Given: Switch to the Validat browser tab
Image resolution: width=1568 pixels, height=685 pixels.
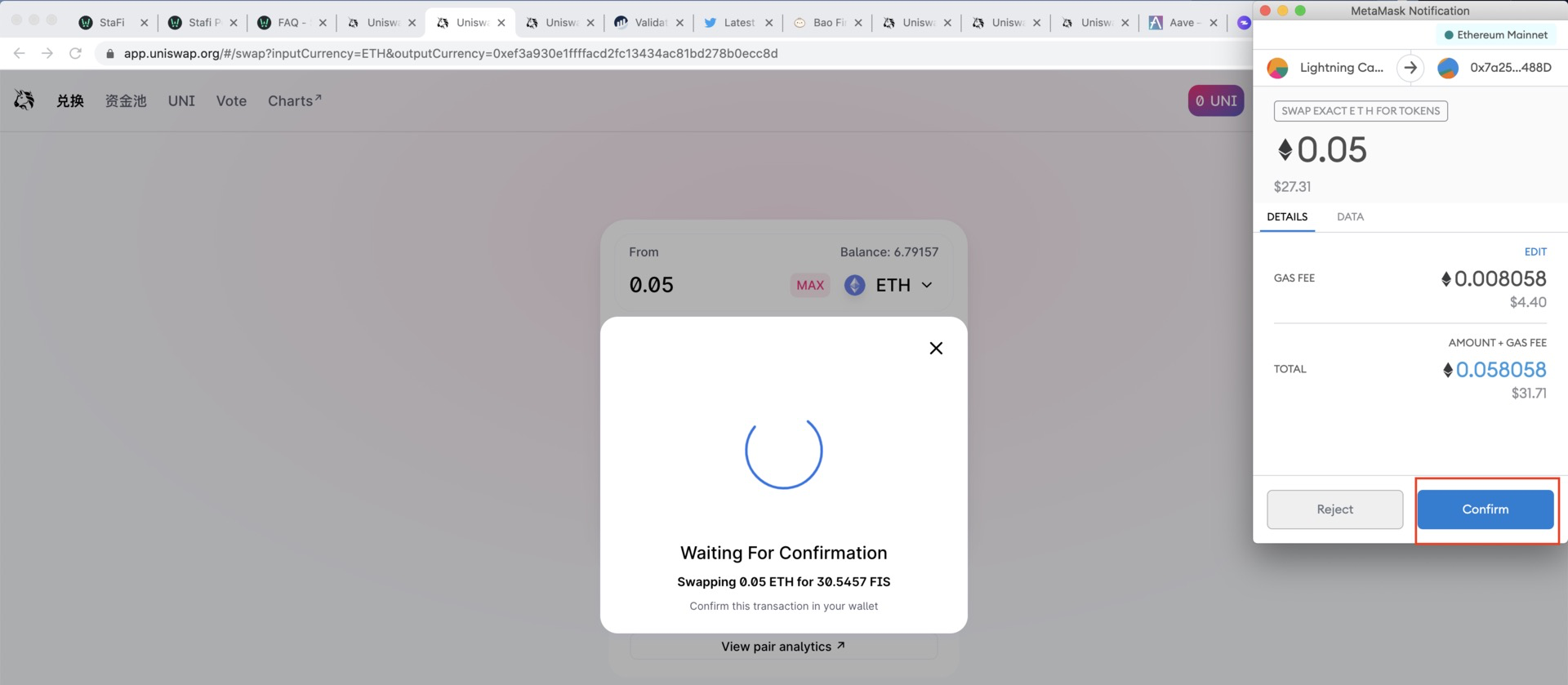Looking at the screenshot, I should click(648, 23).
